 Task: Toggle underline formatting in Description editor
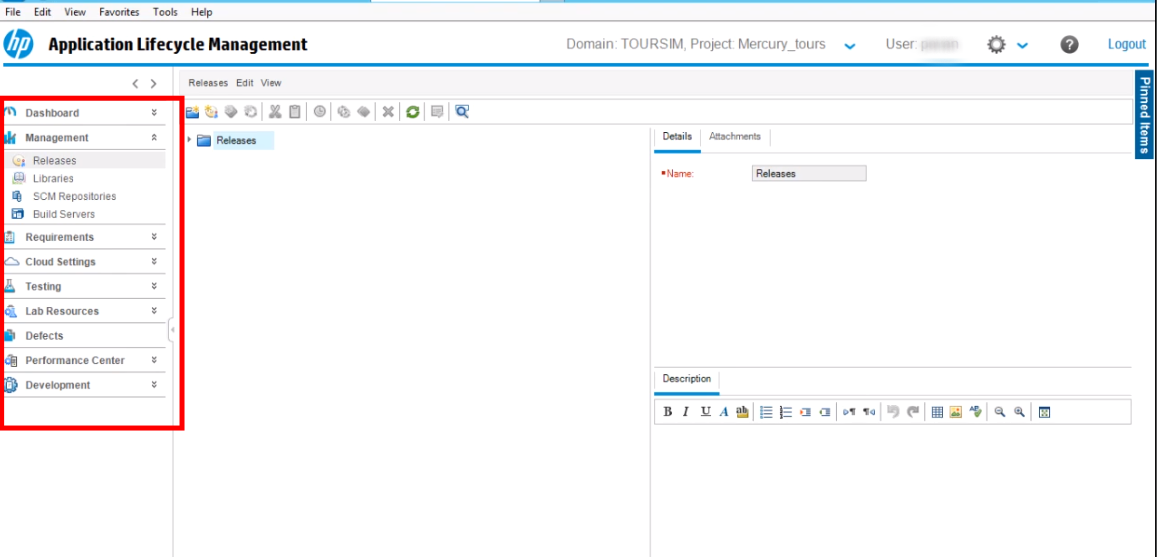tap(705, 412)
